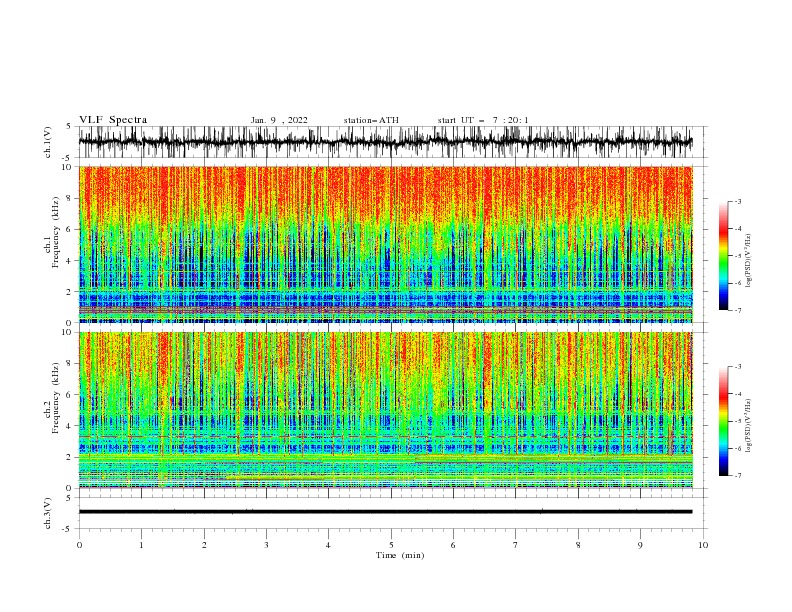Viewport: 792px width, 612px height.
Task: Click the 'start UT = 7 :20: 1' label
Action: click(x=483, y=120)
